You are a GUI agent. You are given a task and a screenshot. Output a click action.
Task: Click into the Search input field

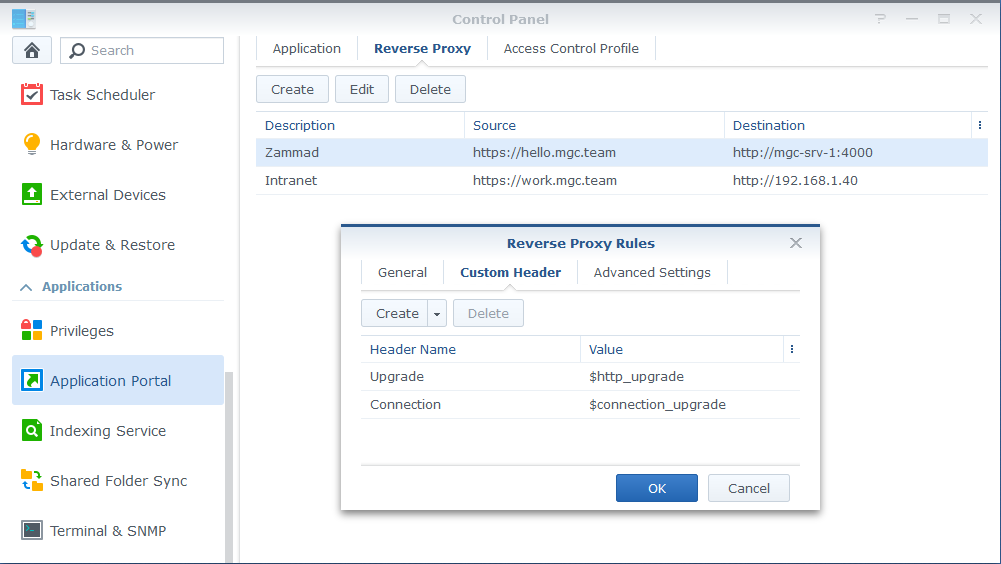click(x=150, y=51)
